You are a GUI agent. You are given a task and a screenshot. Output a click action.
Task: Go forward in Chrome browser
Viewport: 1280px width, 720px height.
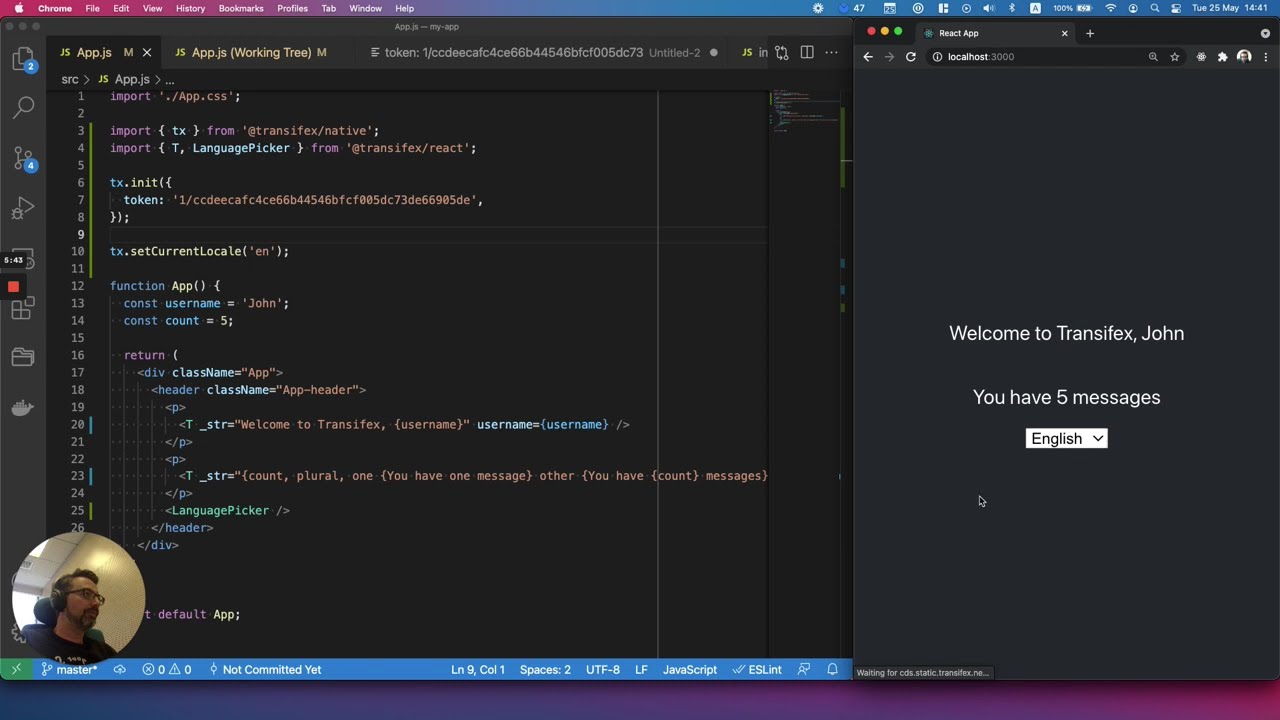pos(889,57)
